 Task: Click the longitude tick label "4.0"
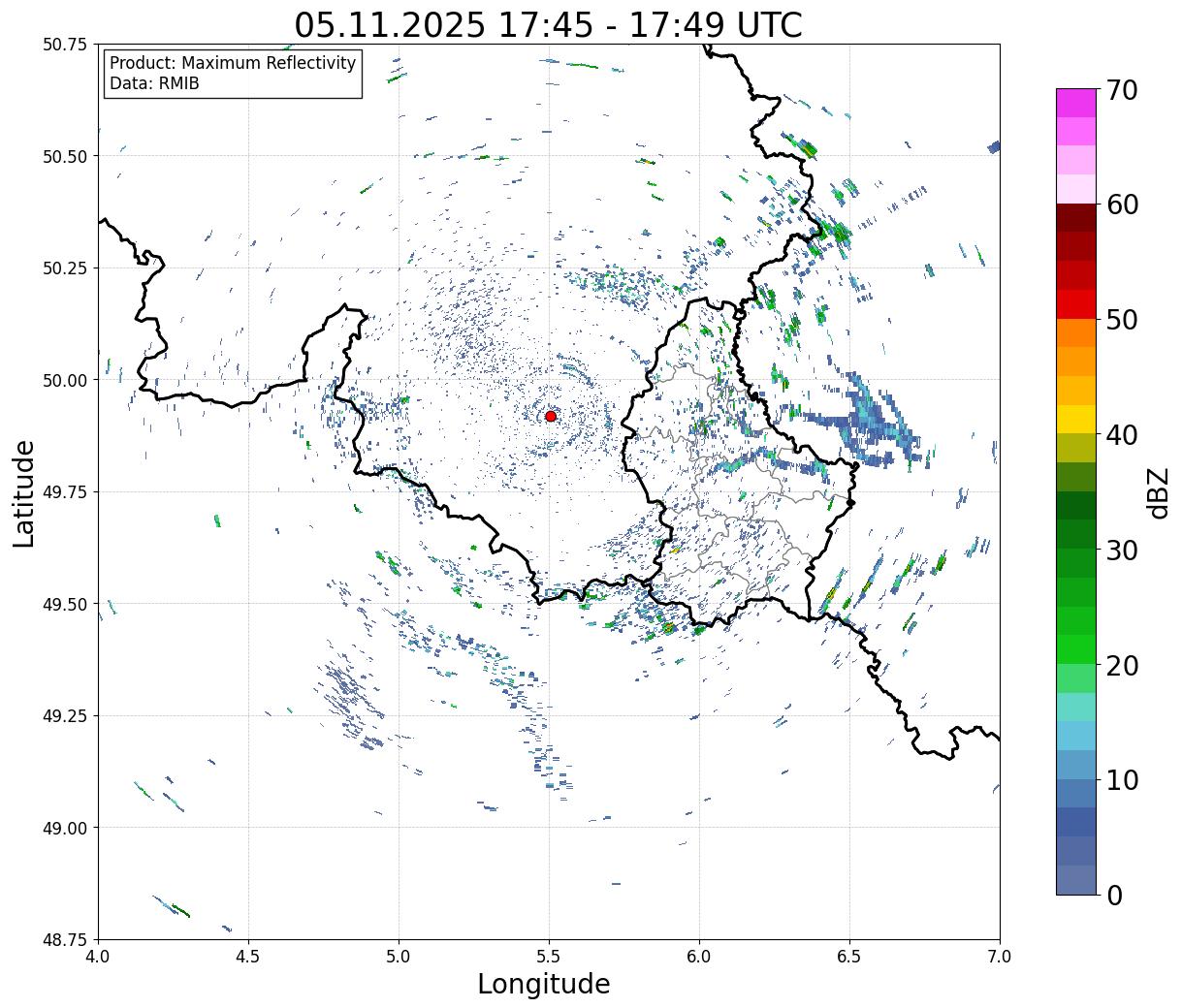tap(98, 957)
